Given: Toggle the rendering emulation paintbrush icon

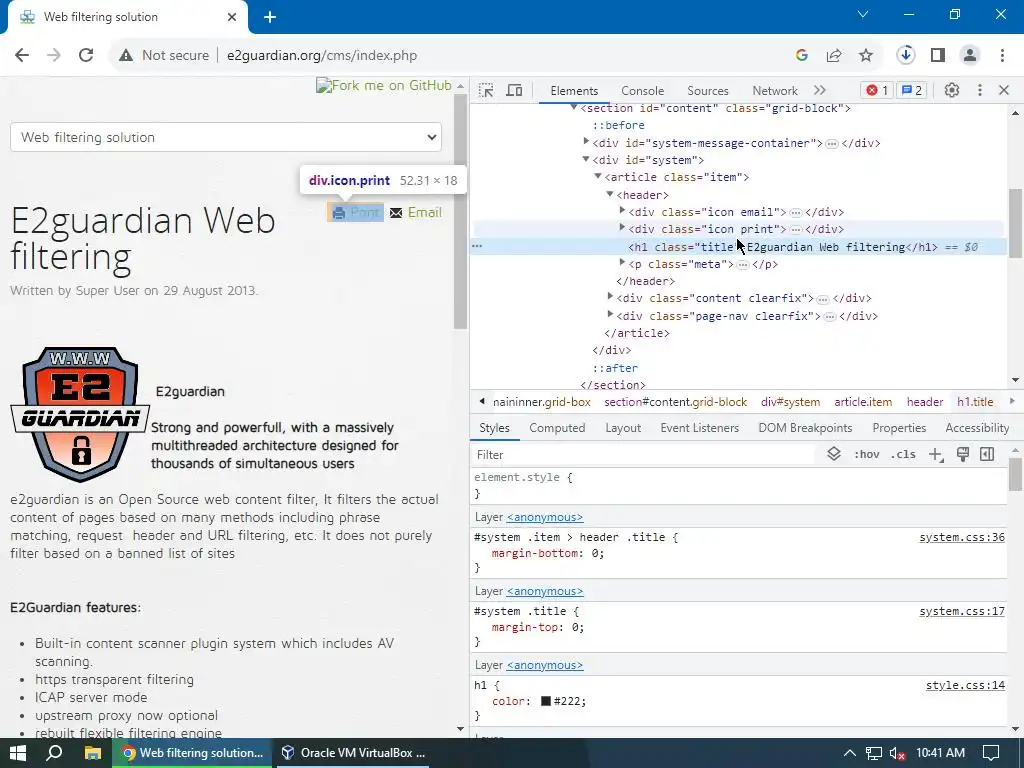Looking at the screenshot, I should [x=963, y=455].
